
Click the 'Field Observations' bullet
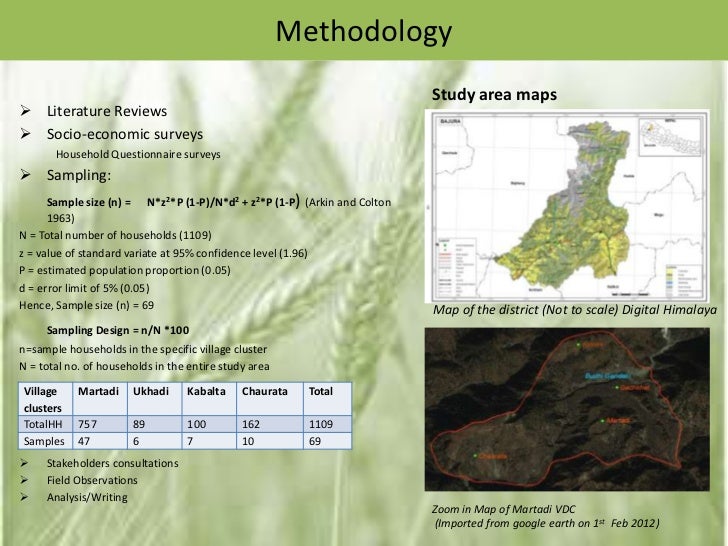[x=92, y=481]
